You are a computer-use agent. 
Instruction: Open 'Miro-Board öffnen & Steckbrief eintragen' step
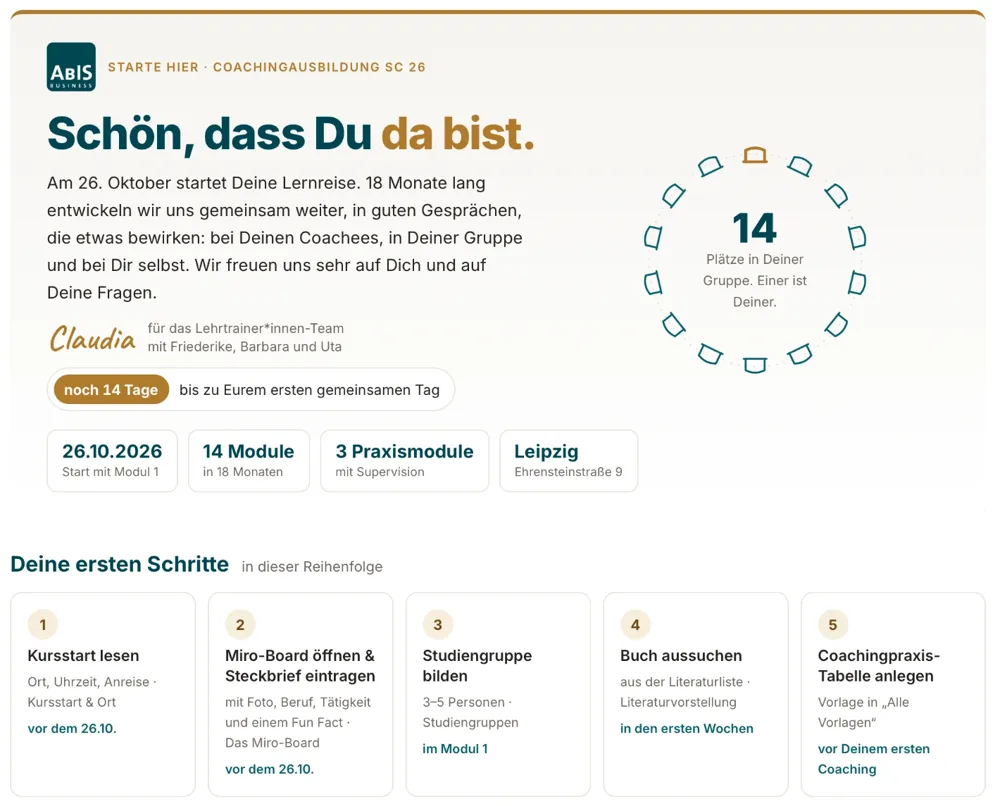click(x=300, y=694)
